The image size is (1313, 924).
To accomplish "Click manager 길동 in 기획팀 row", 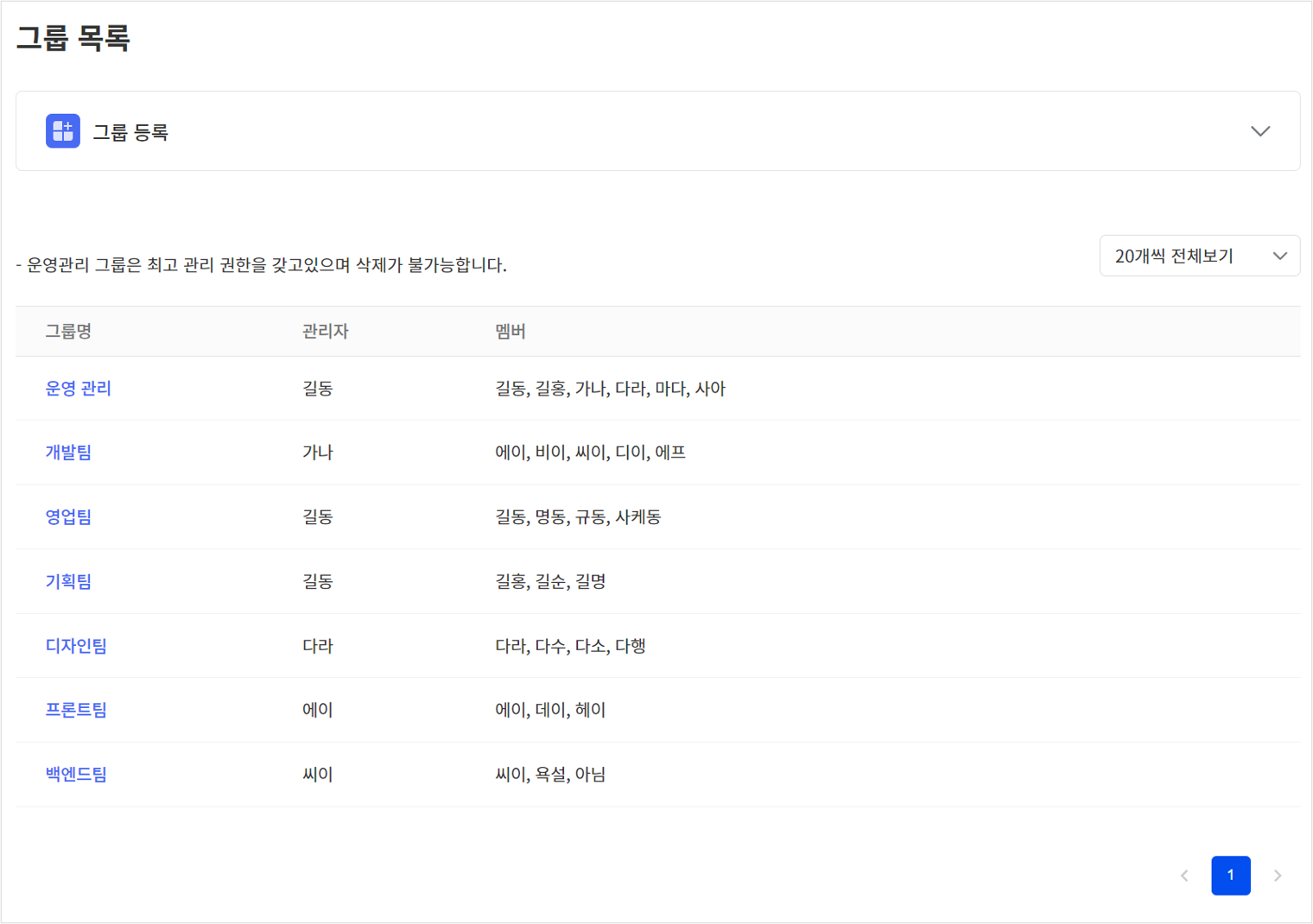I will click(x=318, y=582).
